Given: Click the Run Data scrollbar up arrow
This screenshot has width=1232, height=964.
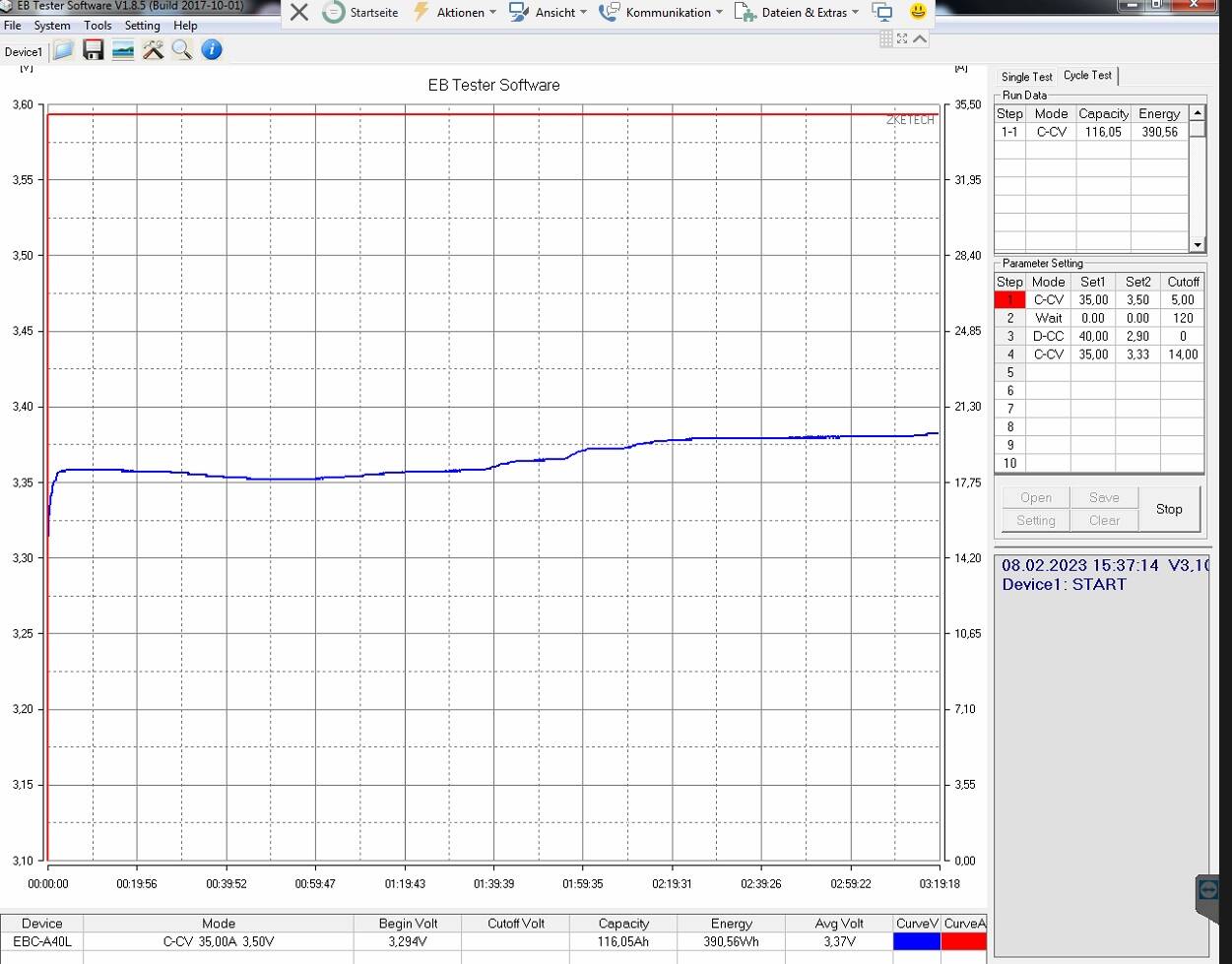Looking at the screenshot, I should click(1198, 113).
